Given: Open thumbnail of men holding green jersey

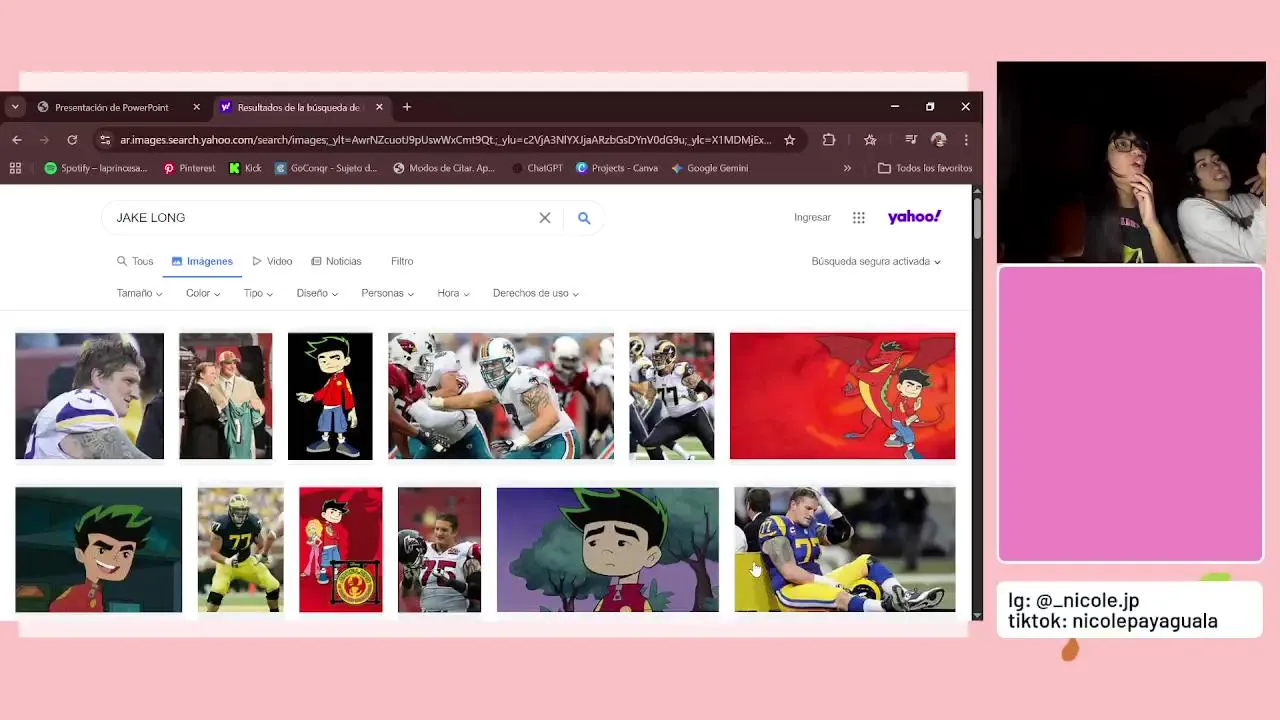Looking at the screenshot, I should 225,396.
